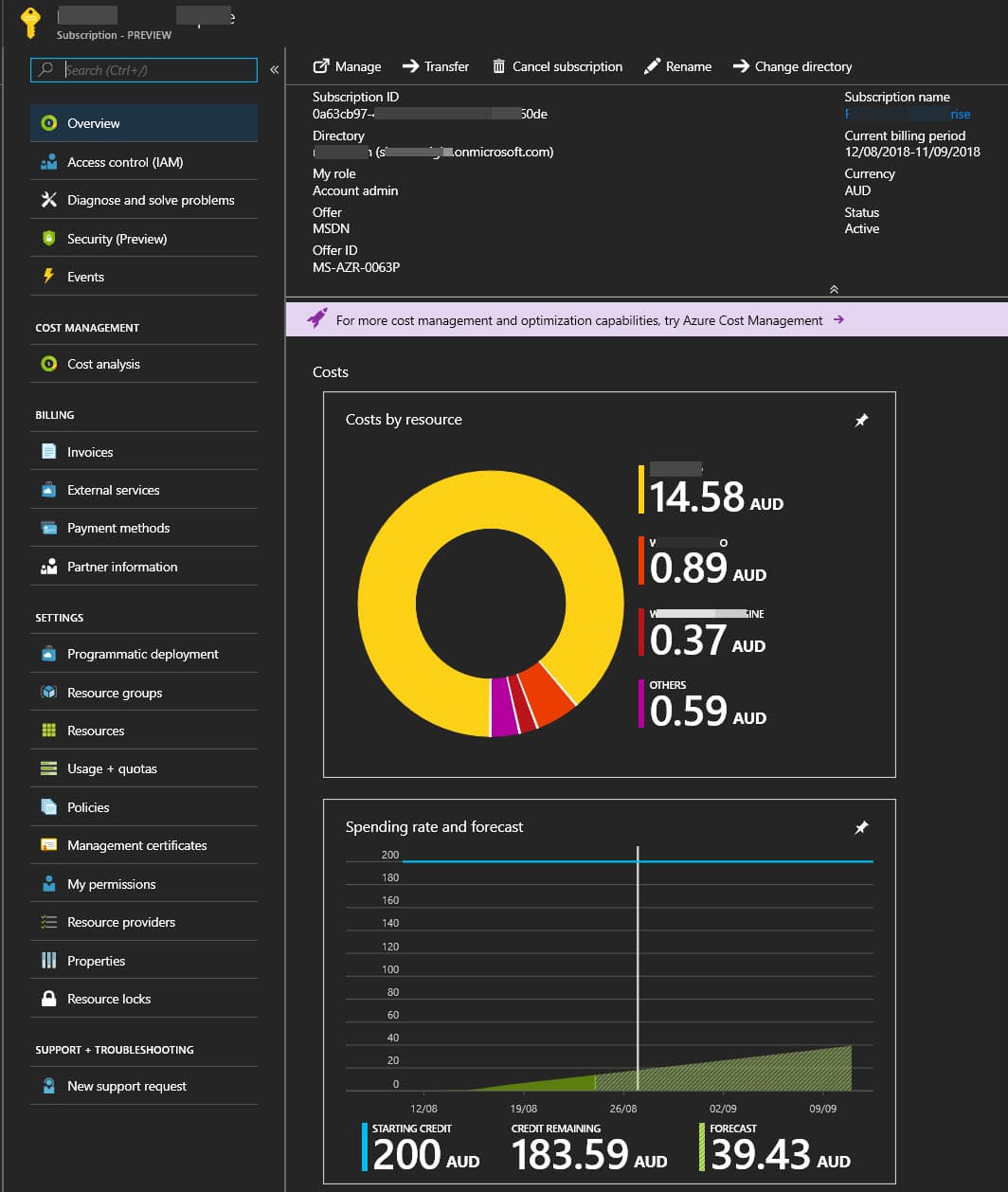Click the magenta Others donut segment
The image size is (1008, 1192).
coord(504,708)
